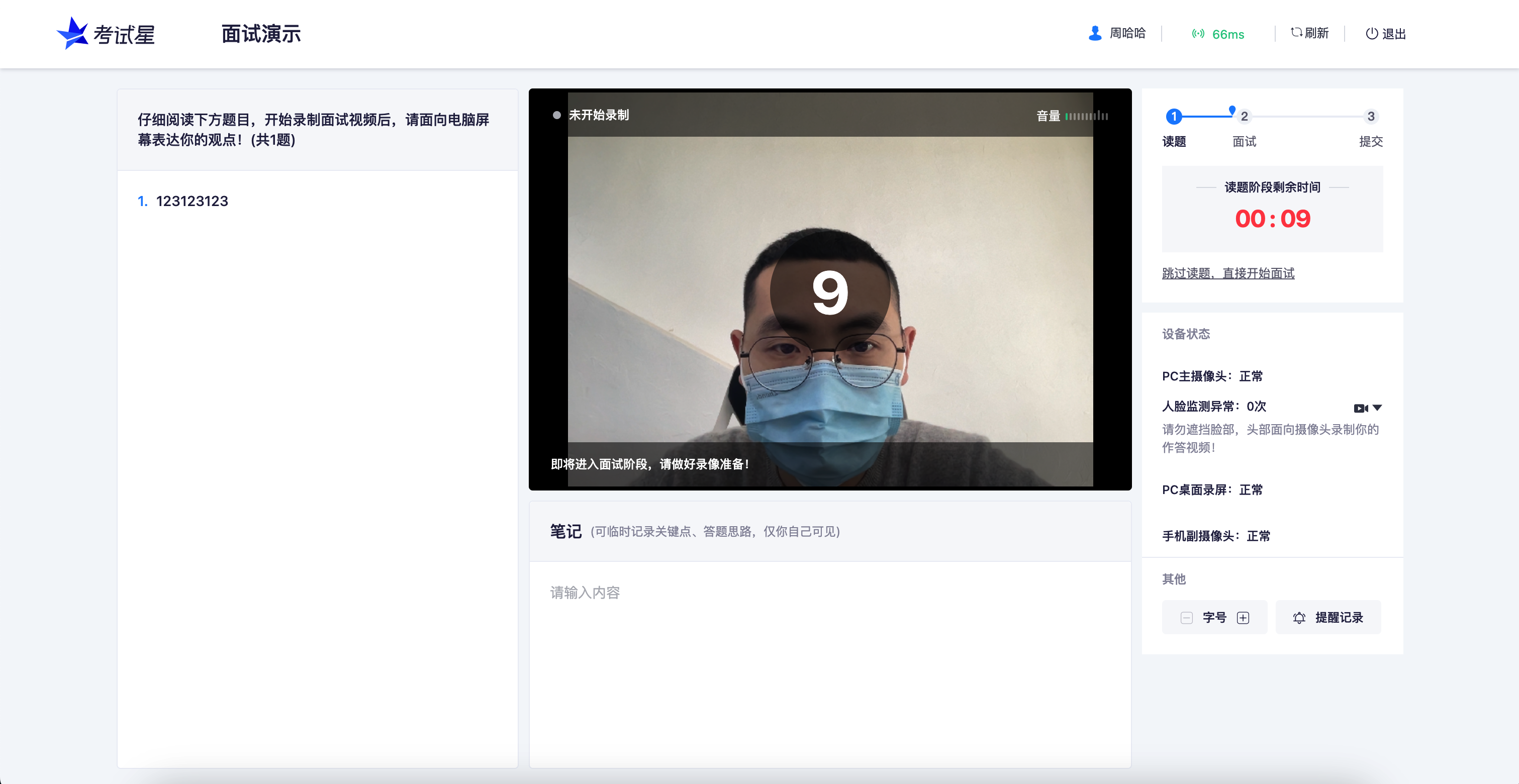
Task: Click the 人脸监测异常：0次 status
Action: pos(1213,406)
